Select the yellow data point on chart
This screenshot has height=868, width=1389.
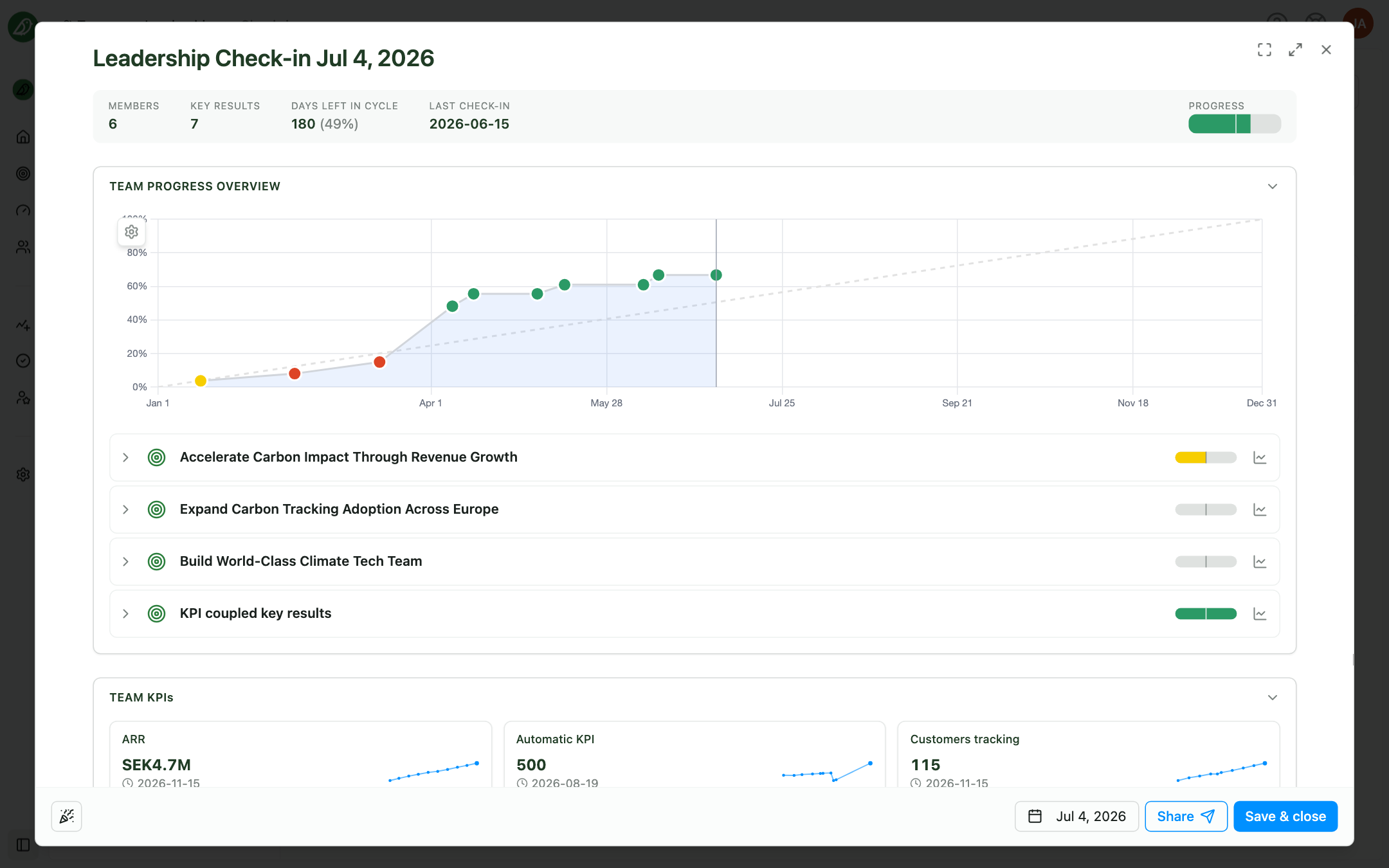point(201,381)
